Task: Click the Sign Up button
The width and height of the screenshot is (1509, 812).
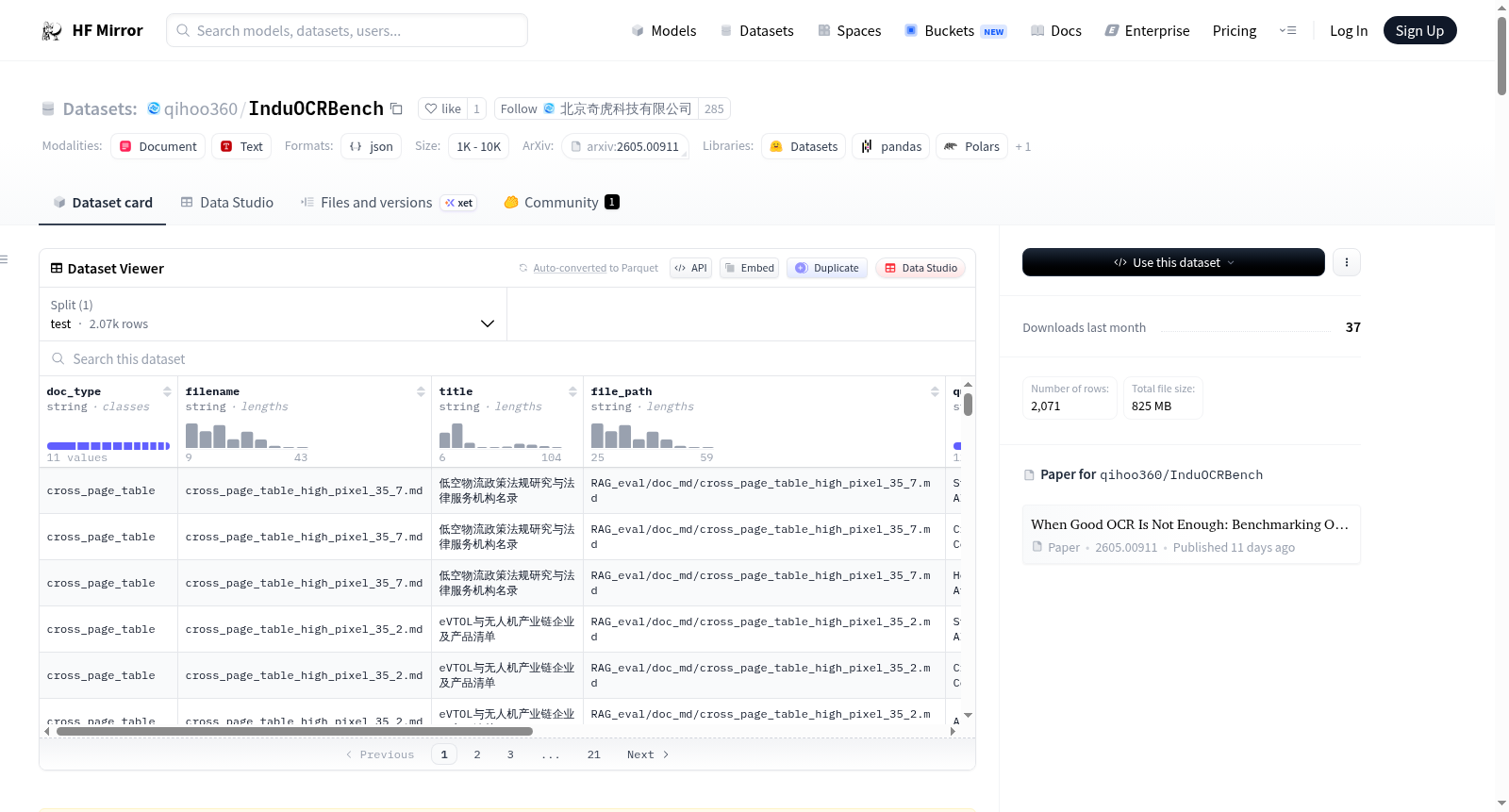Action: tap(1419, 31)
